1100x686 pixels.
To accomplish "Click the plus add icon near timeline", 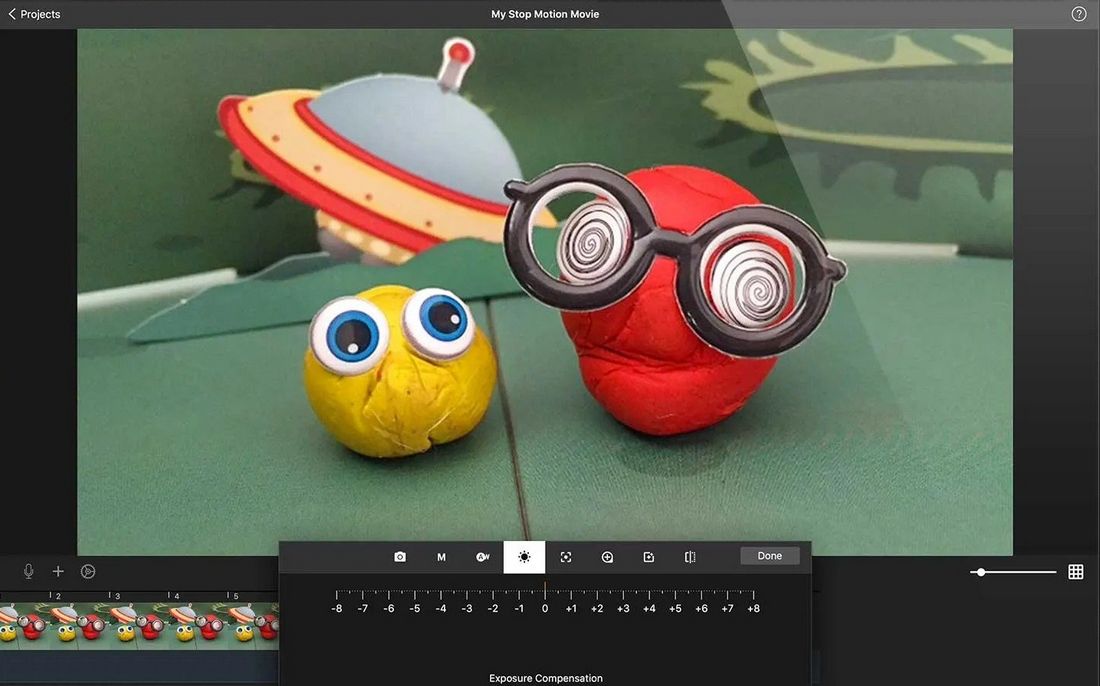I will (58, 571).
